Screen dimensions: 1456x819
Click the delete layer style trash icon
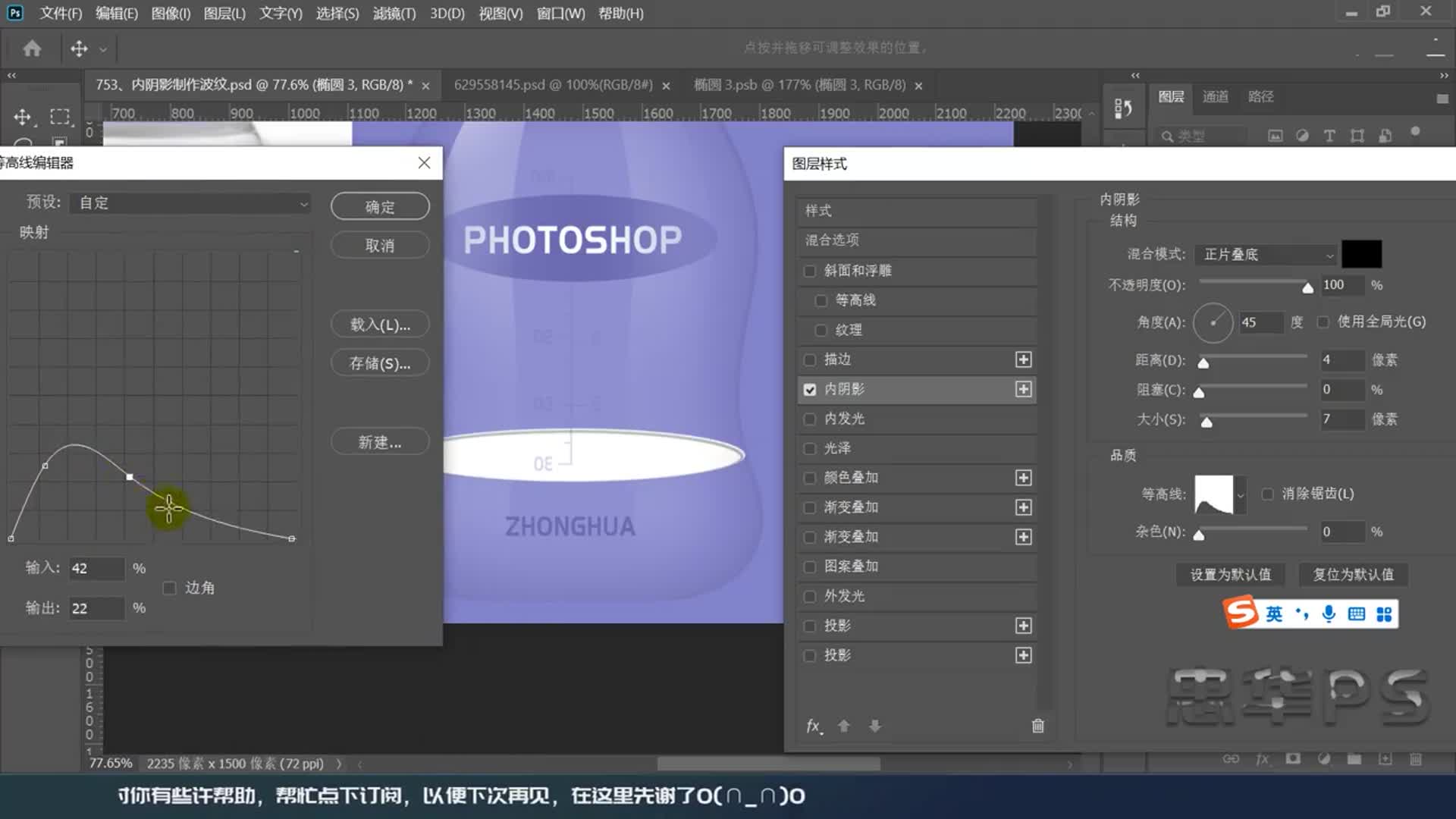click(x=1037, y=725)
